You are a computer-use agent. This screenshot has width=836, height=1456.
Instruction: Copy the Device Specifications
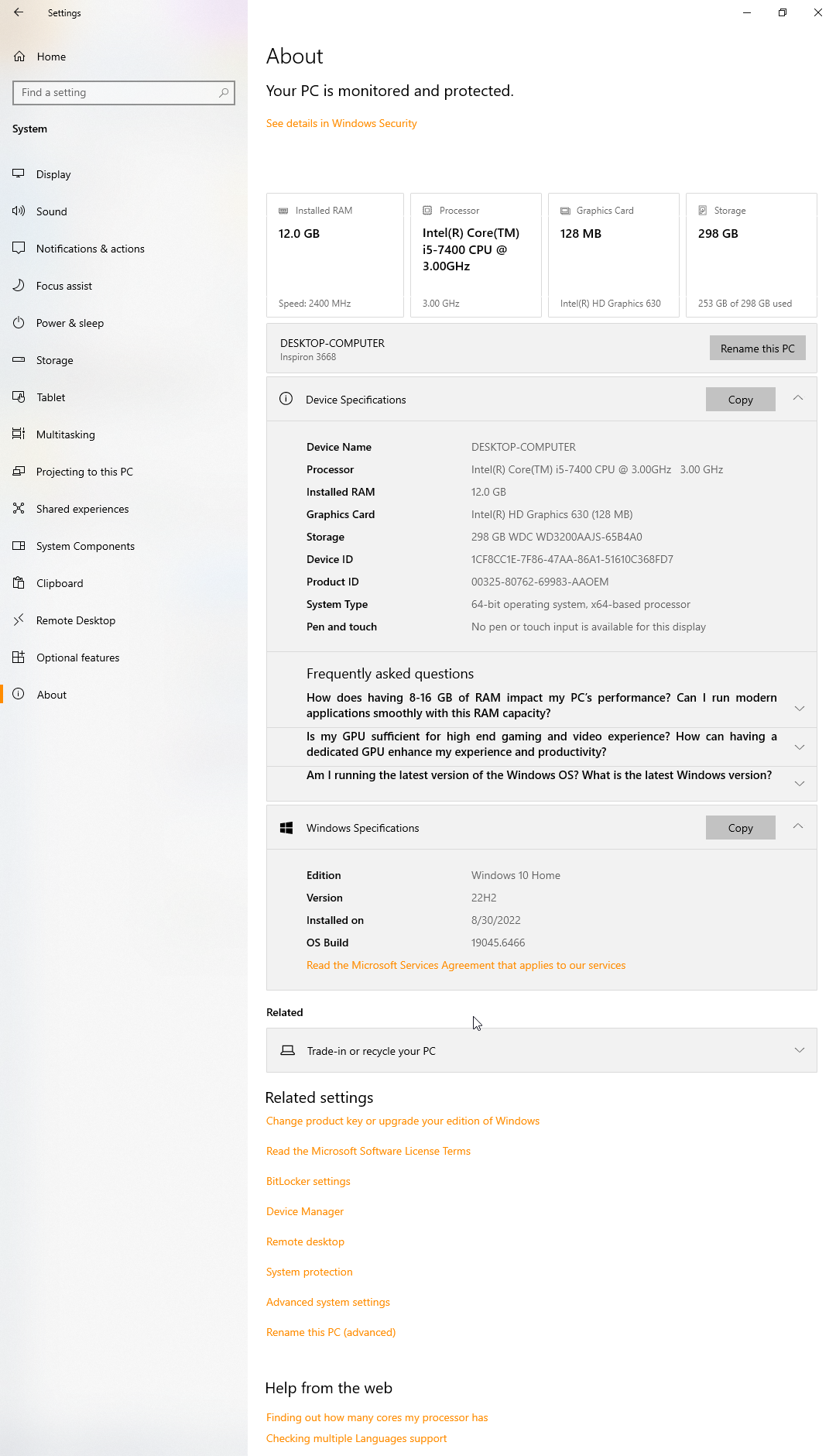740,400
